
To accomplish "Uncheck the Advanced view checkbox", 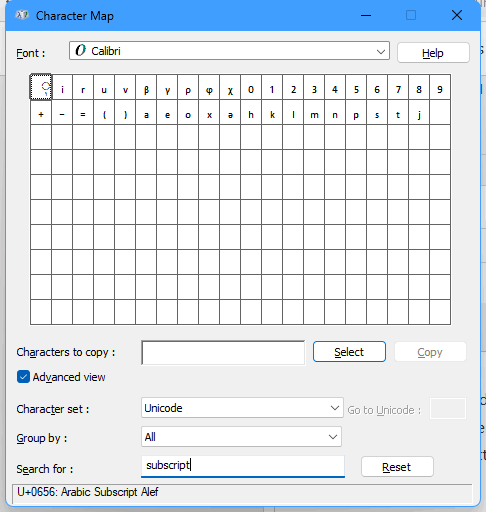I will [23, 377].
